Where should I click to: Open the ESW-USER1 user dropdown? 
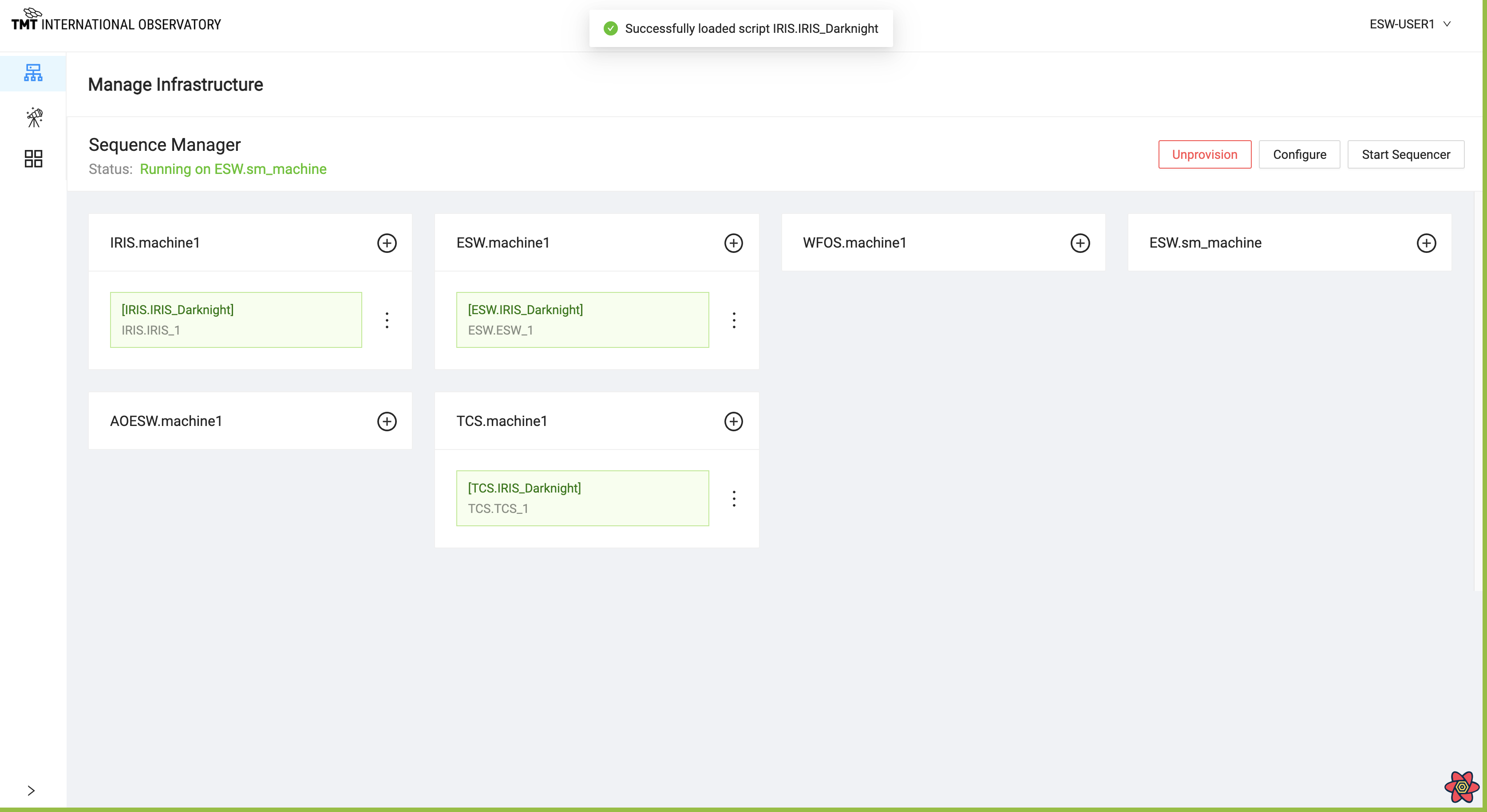[x=1410, y=24]
